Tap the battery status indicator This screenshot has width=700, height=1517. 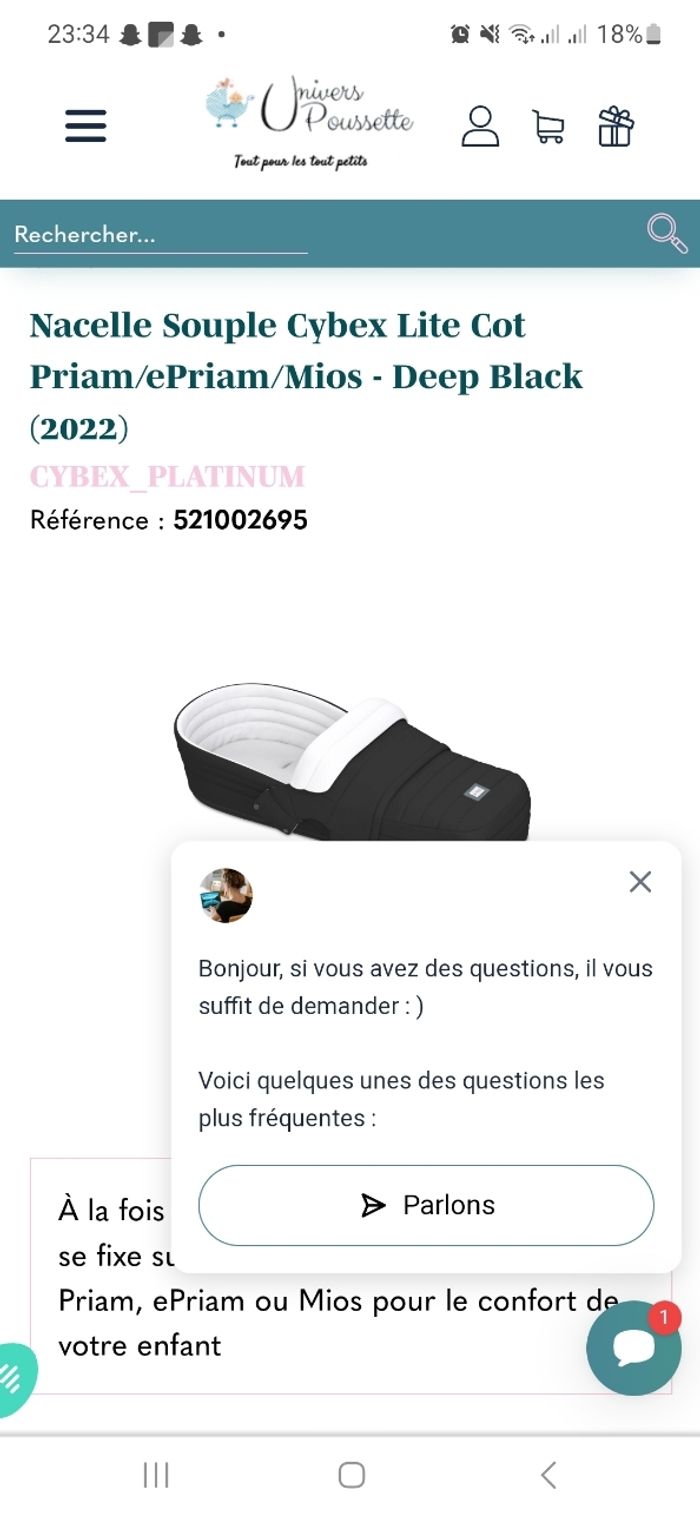(653, 35)
